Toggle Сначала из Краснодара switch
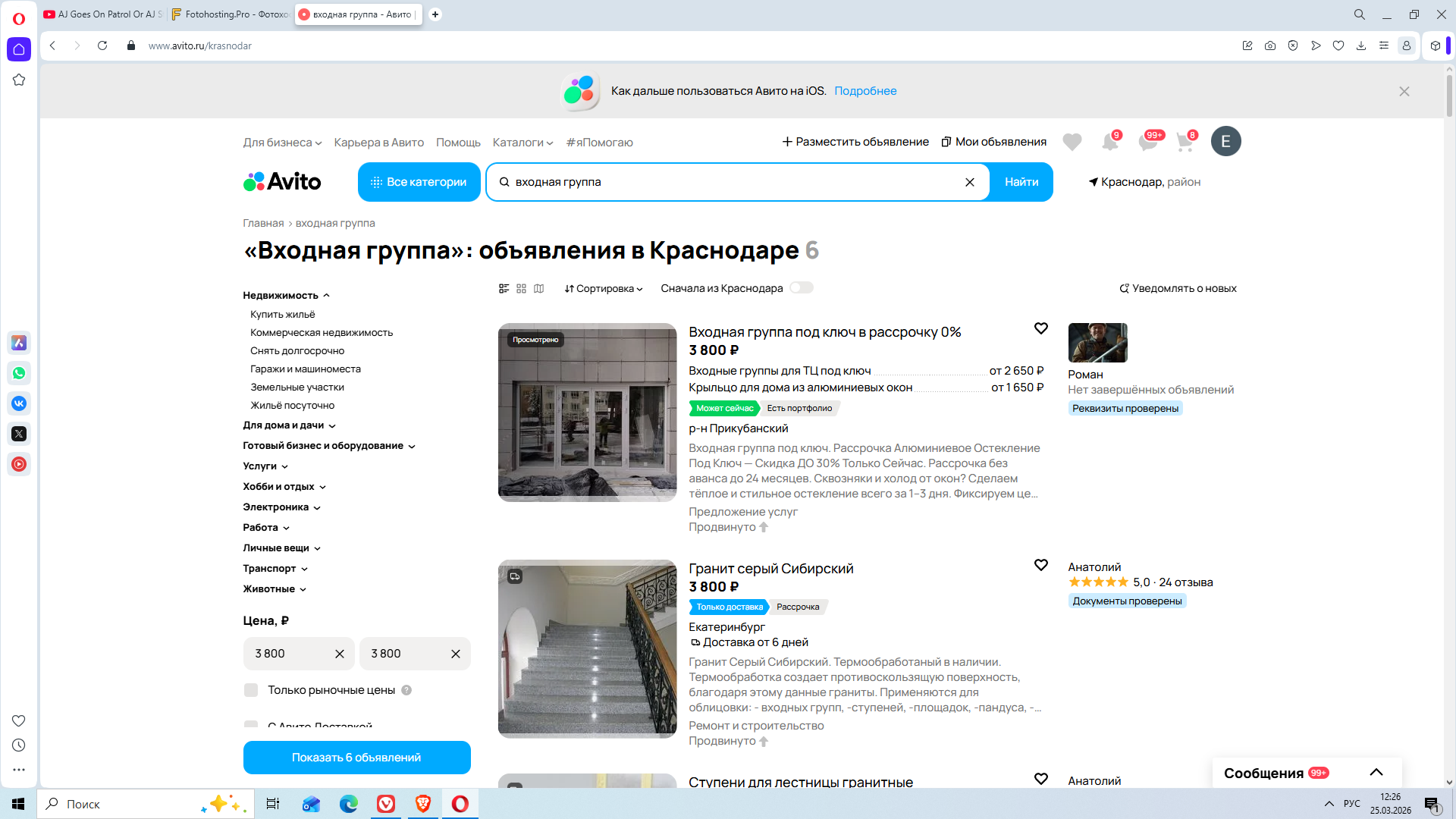This screenshot has width=1456, height=819. tap(801, 287)
